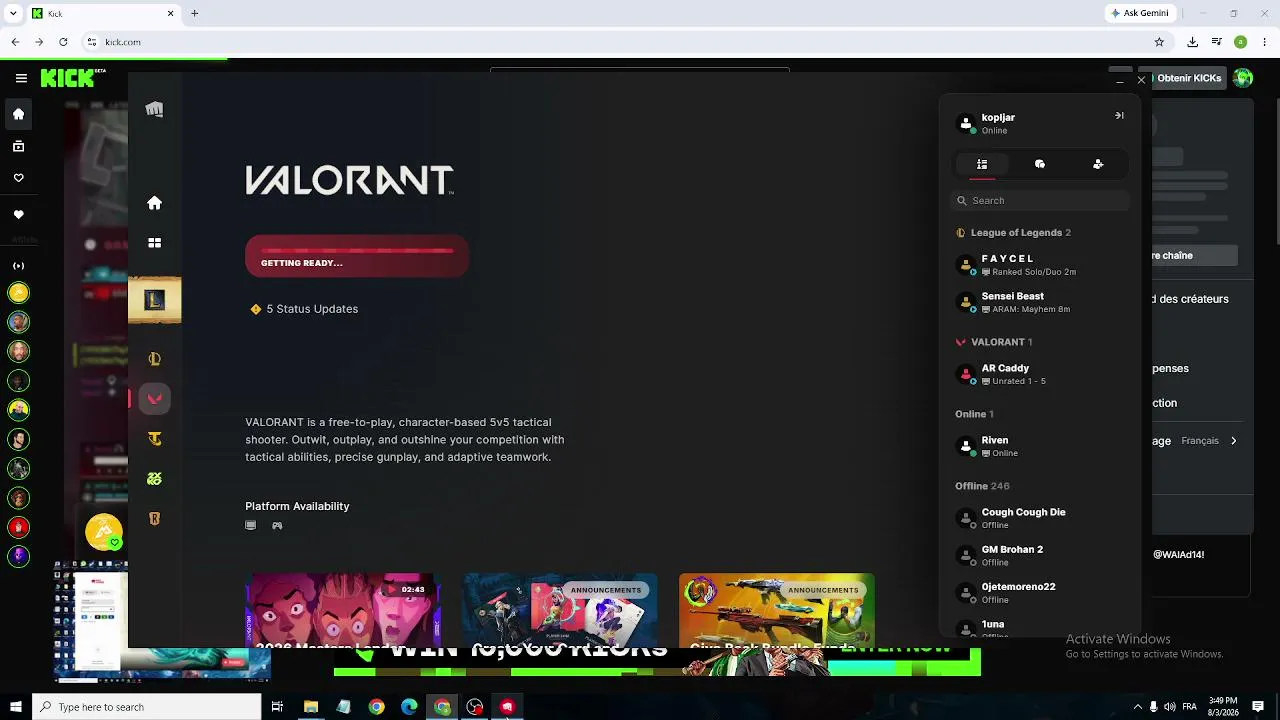Close the Kick browser tab
Image resolution: width=1280 pixels, height=720 pixels.
tap(170, 13)
